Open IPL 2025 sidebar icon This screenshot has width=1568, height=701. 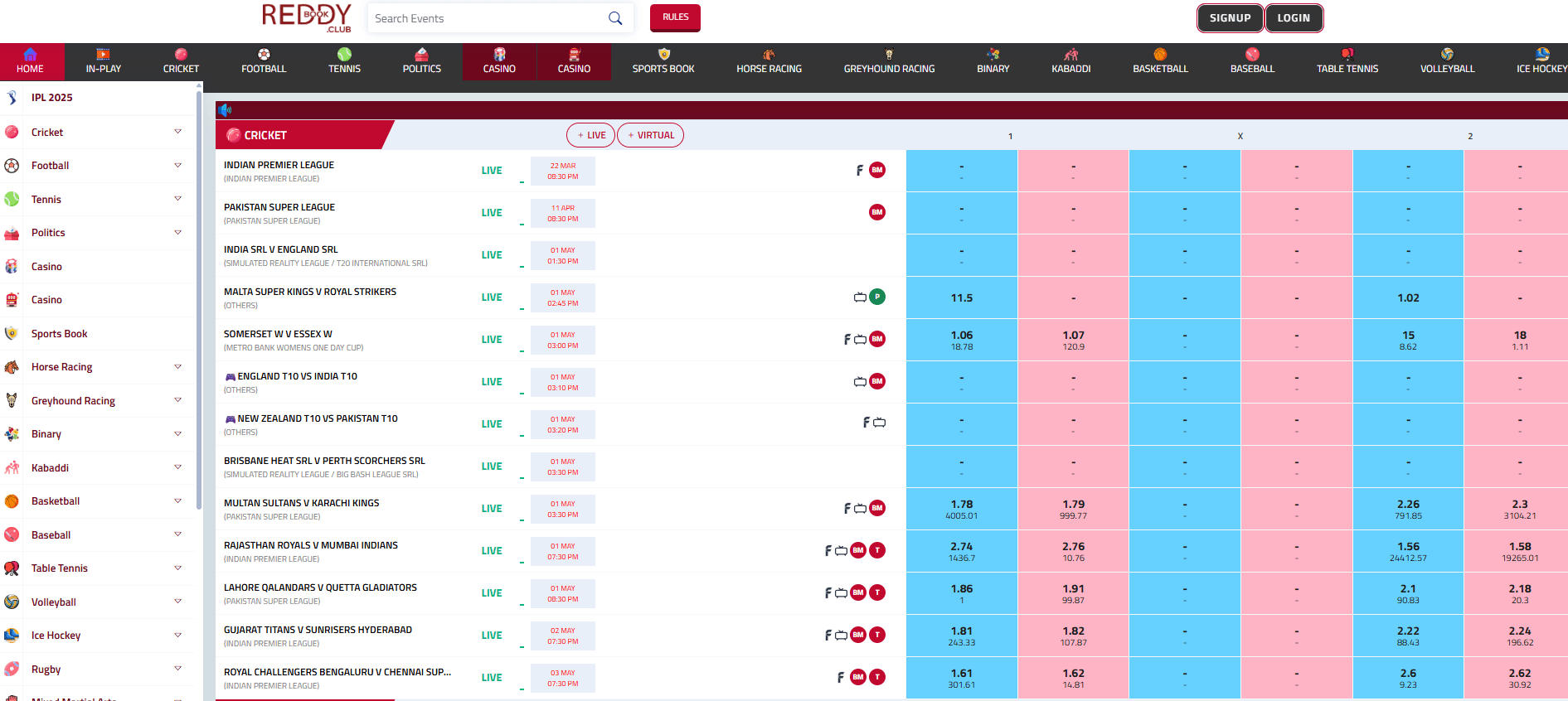click(x=12, y=98)
